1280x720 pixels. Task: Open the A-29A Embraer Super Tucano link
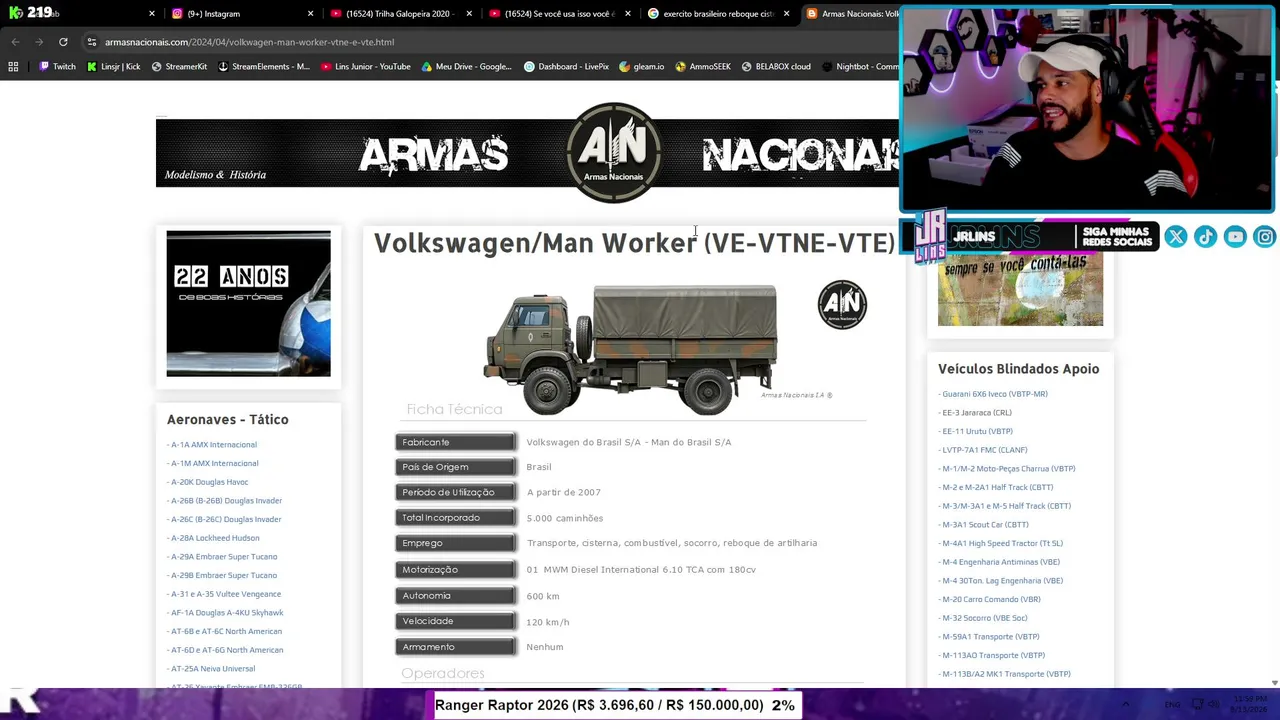pos(222,557)
